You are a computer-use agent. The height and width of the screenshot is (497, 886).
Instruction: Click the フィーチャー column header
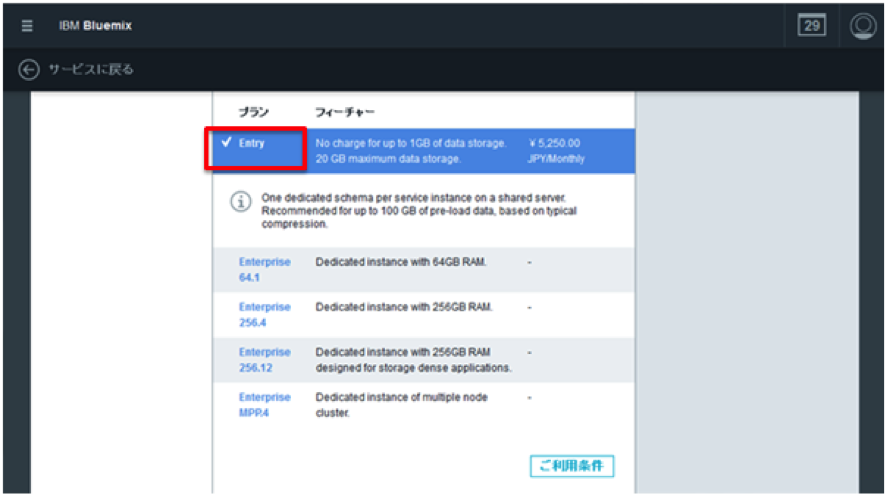(x=345, y=112)
